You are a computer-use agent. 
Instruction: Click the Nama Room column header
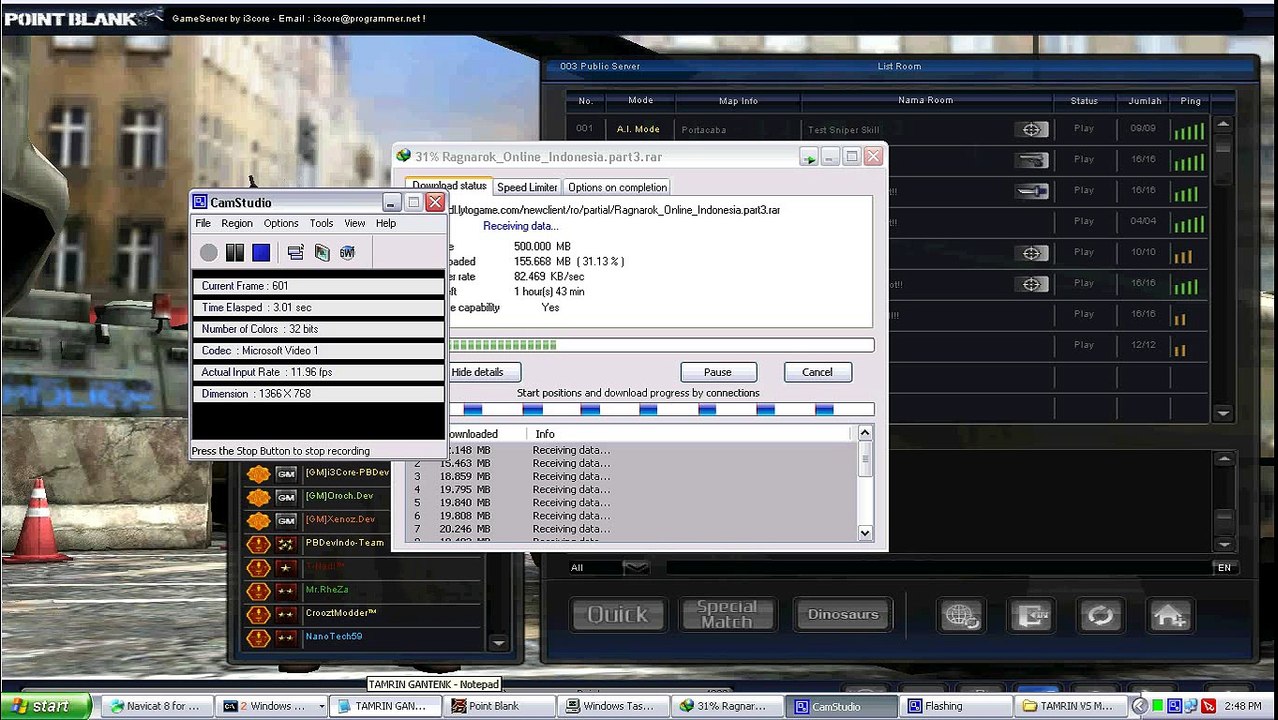925,100
